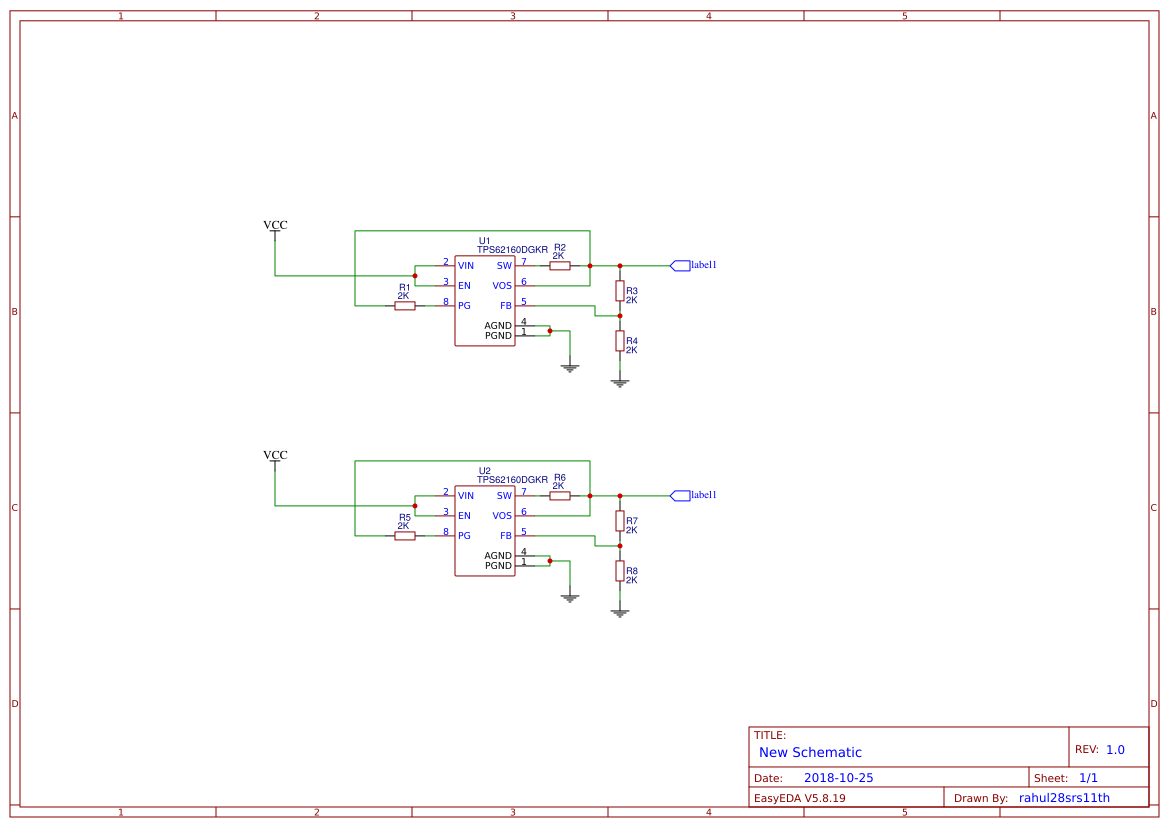
Task: Select resistor R1 on the PG line
Action: click(x=404, y=305)
